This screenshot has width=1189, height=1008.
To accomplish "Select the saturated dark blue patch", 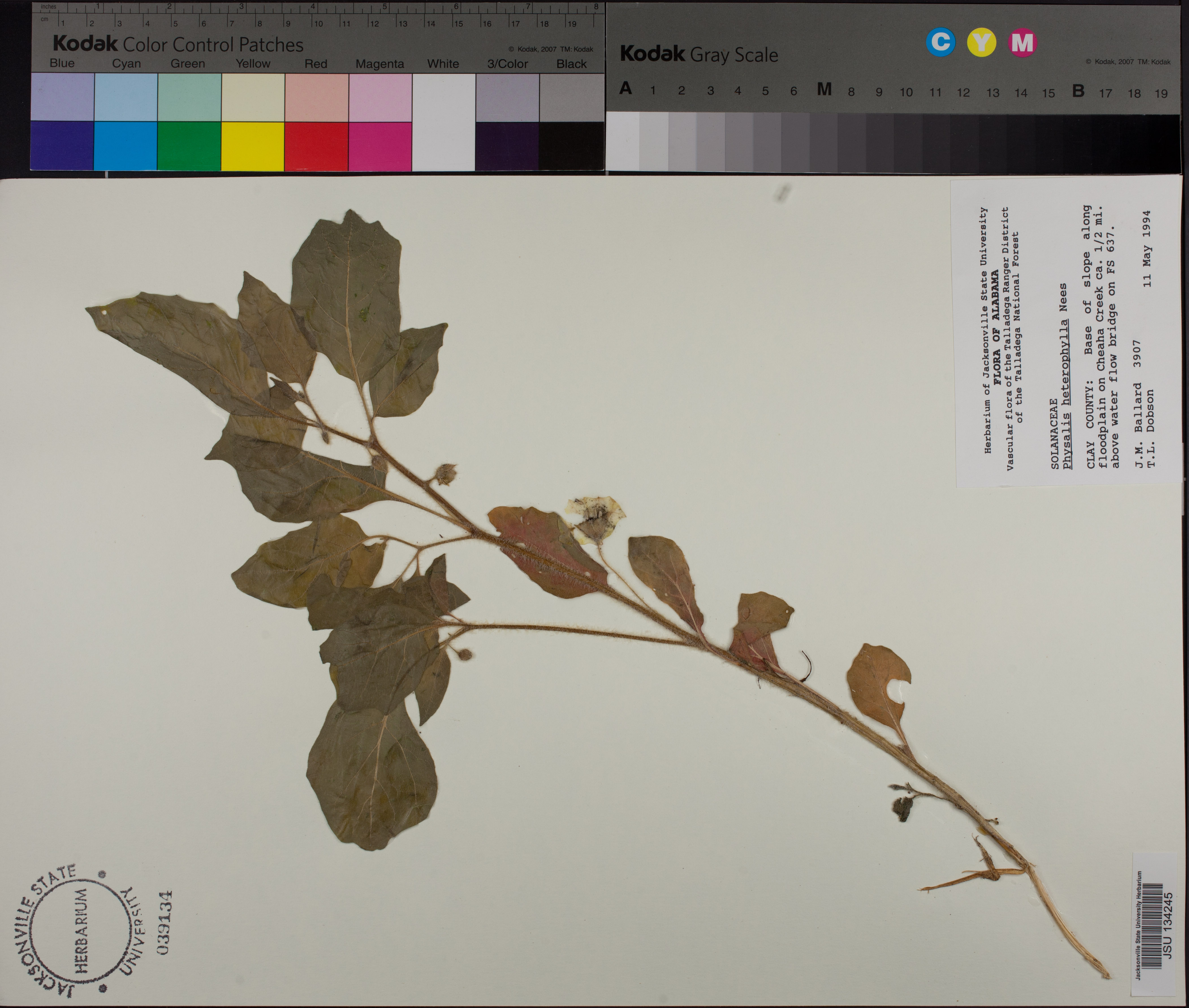I will coord(62,146).
